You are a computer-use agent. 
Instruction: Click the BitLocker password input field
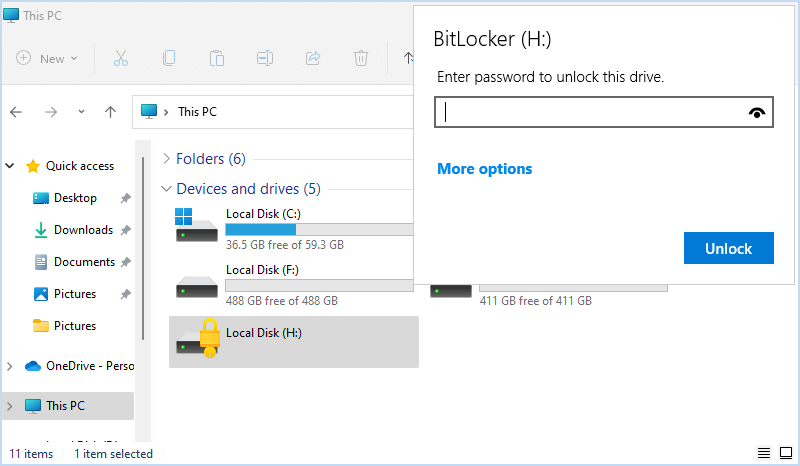pos(592,113)
